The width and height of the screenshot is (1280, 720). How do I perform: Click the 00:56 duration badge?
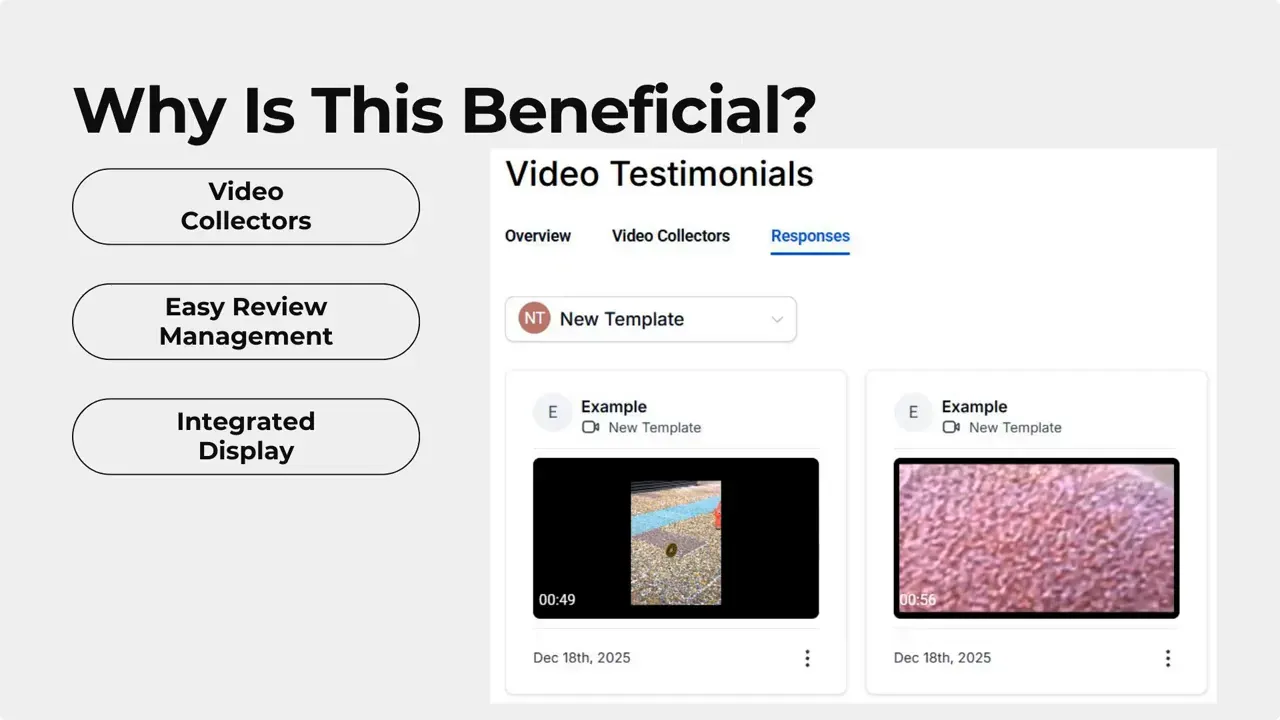pyautogui.click(x=917, y=599)
